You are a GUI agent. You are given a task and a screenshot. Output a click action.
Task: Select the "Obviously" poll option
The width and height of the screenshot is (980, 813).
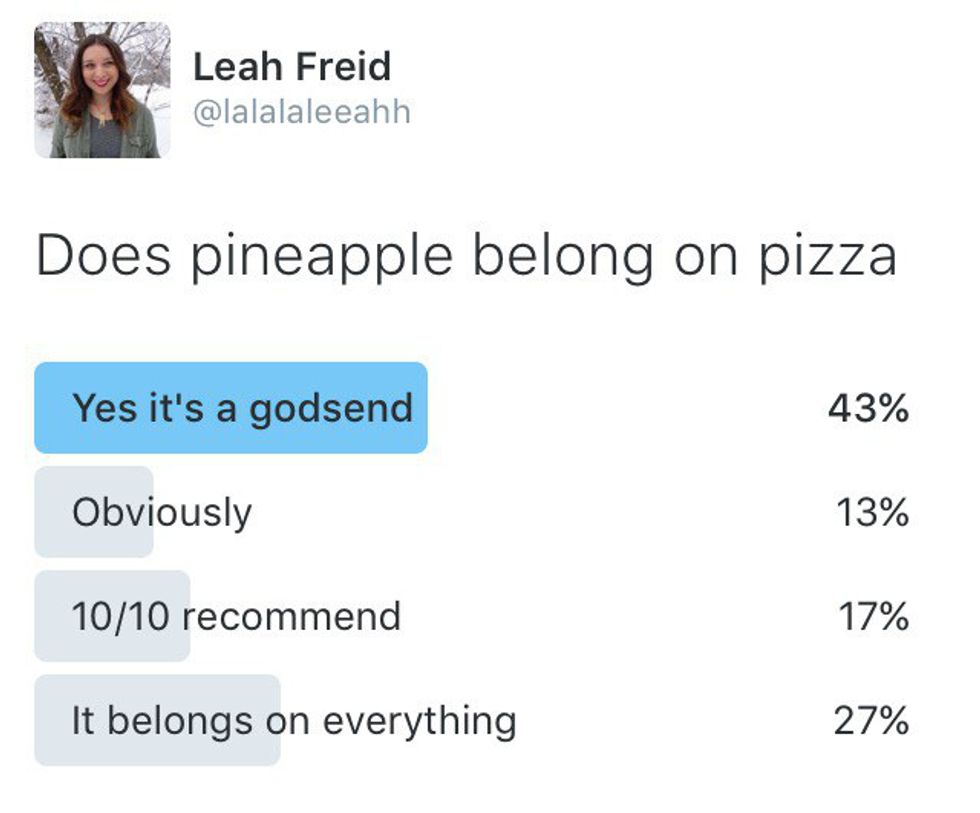pyautogui.click(x=162, y=513)
